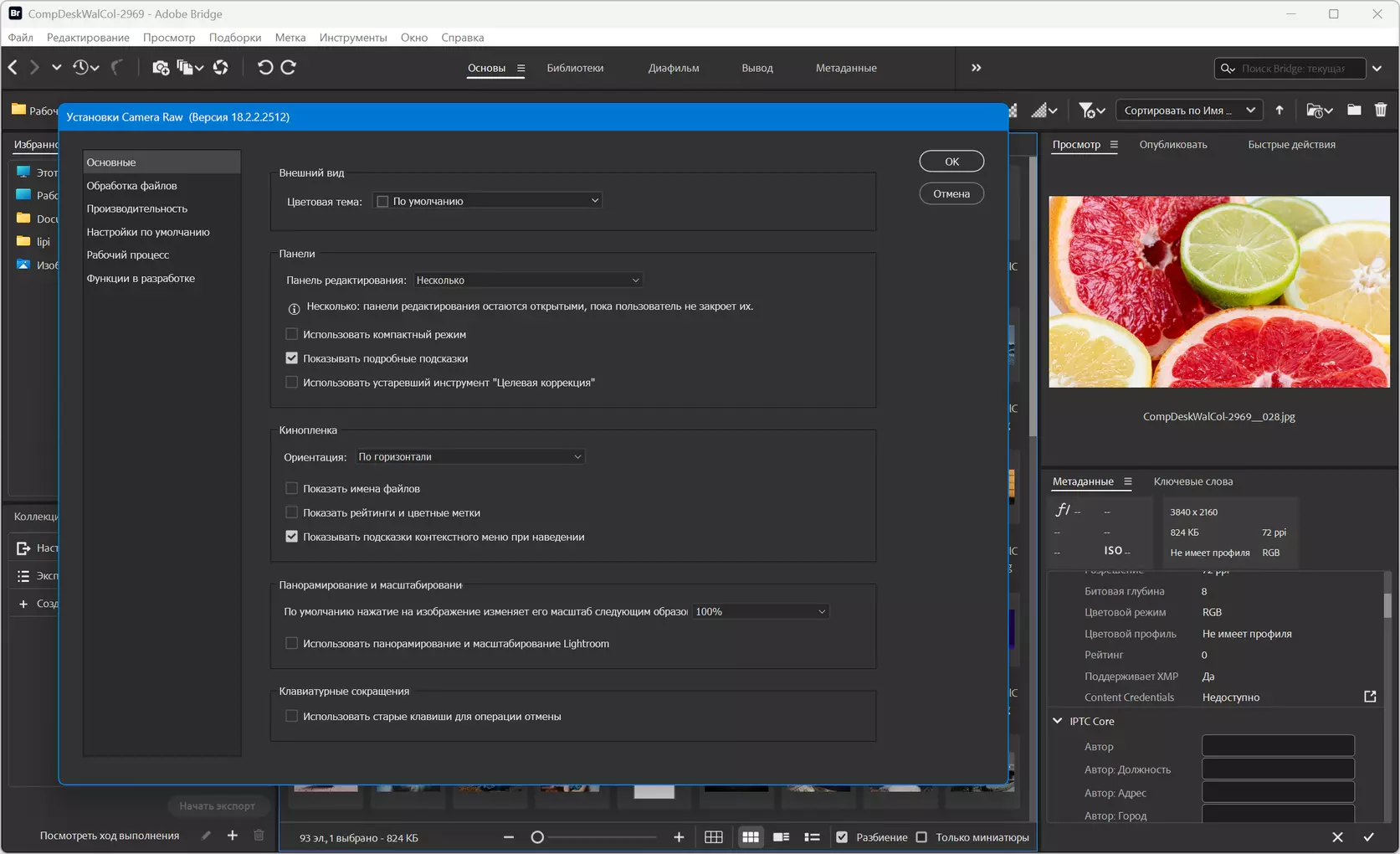Click the rotate 90° clockwise icon
1400x854 pixels.
point(289,68)
